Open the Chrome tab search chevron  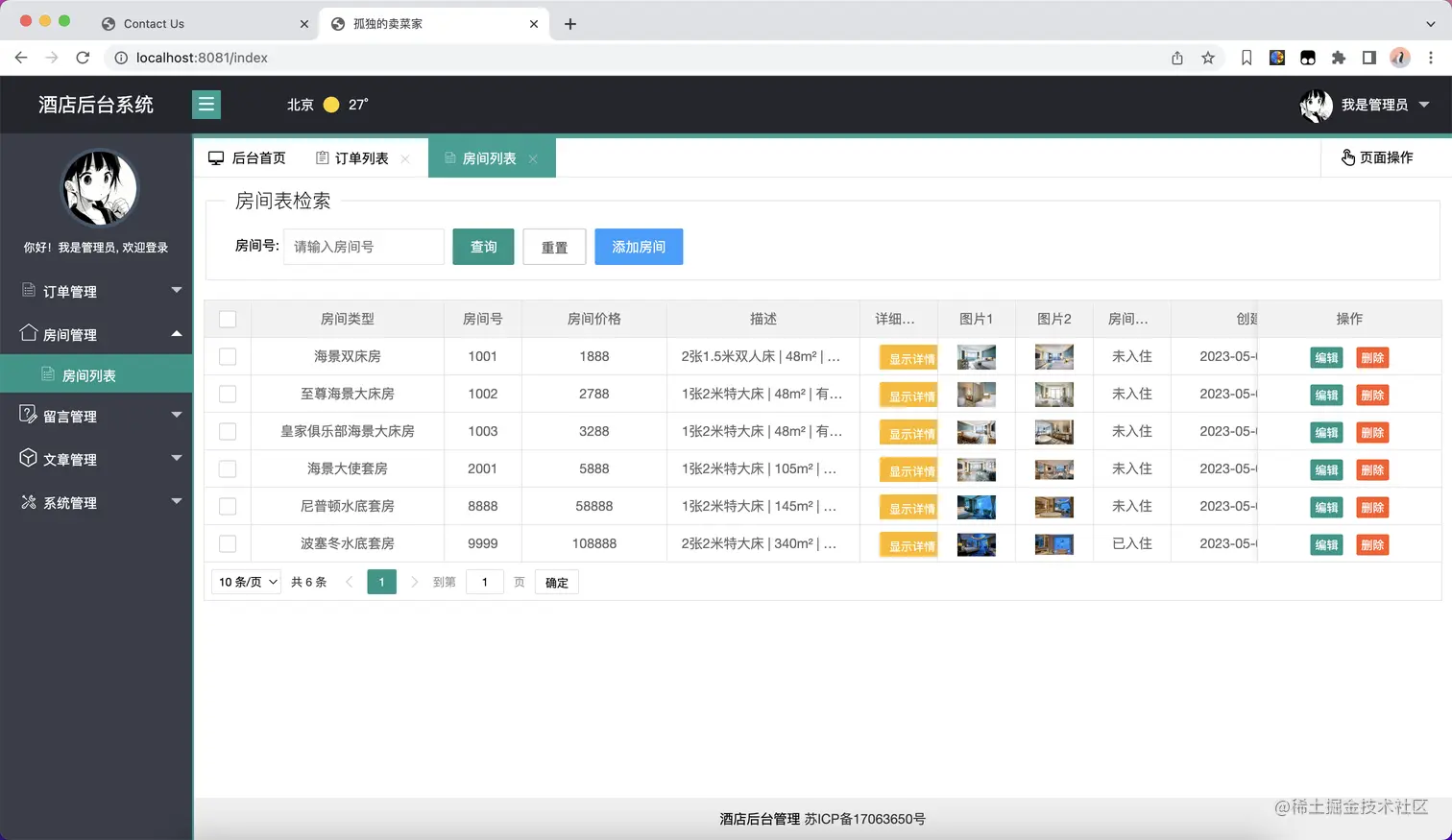(1431, 24)
